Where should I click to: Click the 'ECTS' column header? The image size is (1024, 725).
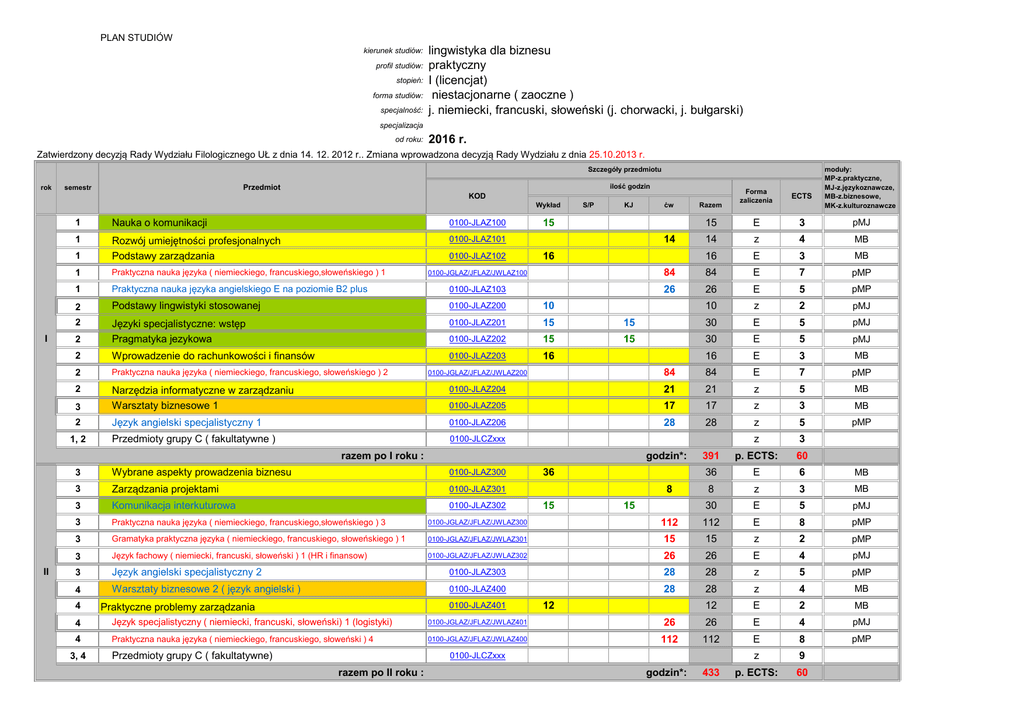pos(801,196)
